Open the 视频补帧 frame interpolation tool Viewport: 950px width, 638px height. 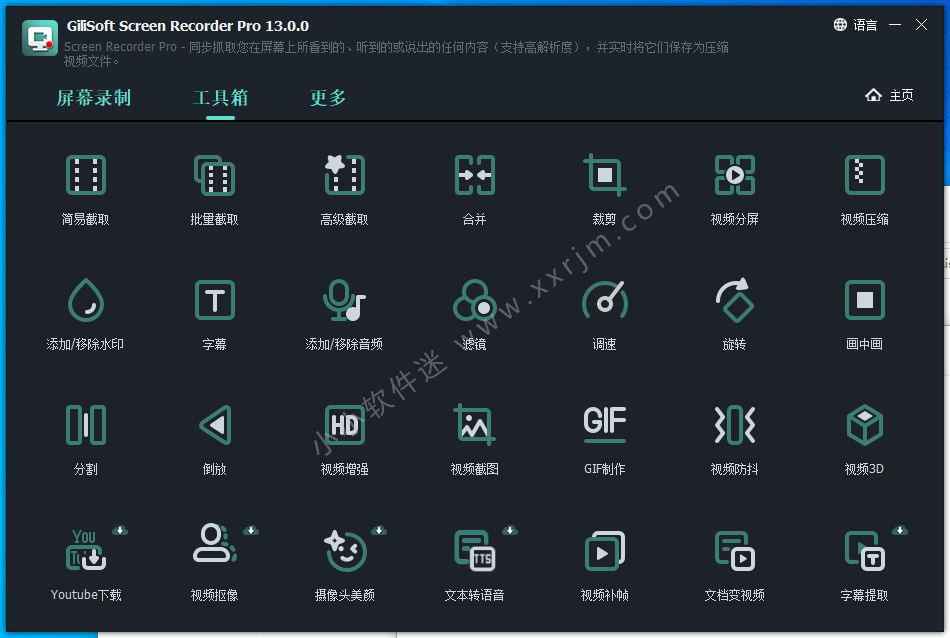604,567
